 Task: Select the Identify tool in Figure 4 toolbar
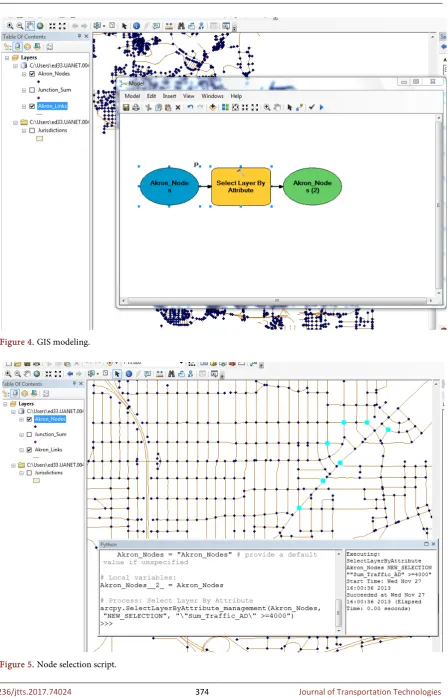pos(136,26)
